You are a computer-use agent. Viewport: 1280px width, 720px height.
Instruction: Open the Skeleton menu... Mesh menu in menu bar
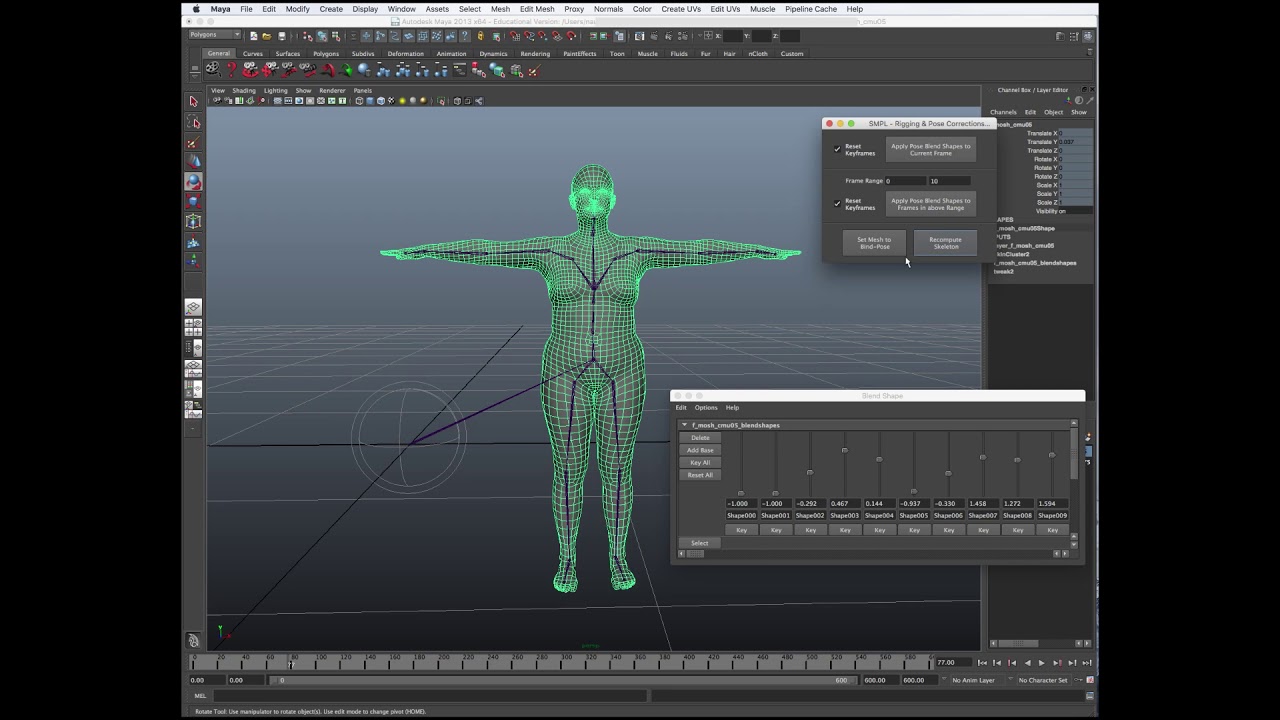500,9
